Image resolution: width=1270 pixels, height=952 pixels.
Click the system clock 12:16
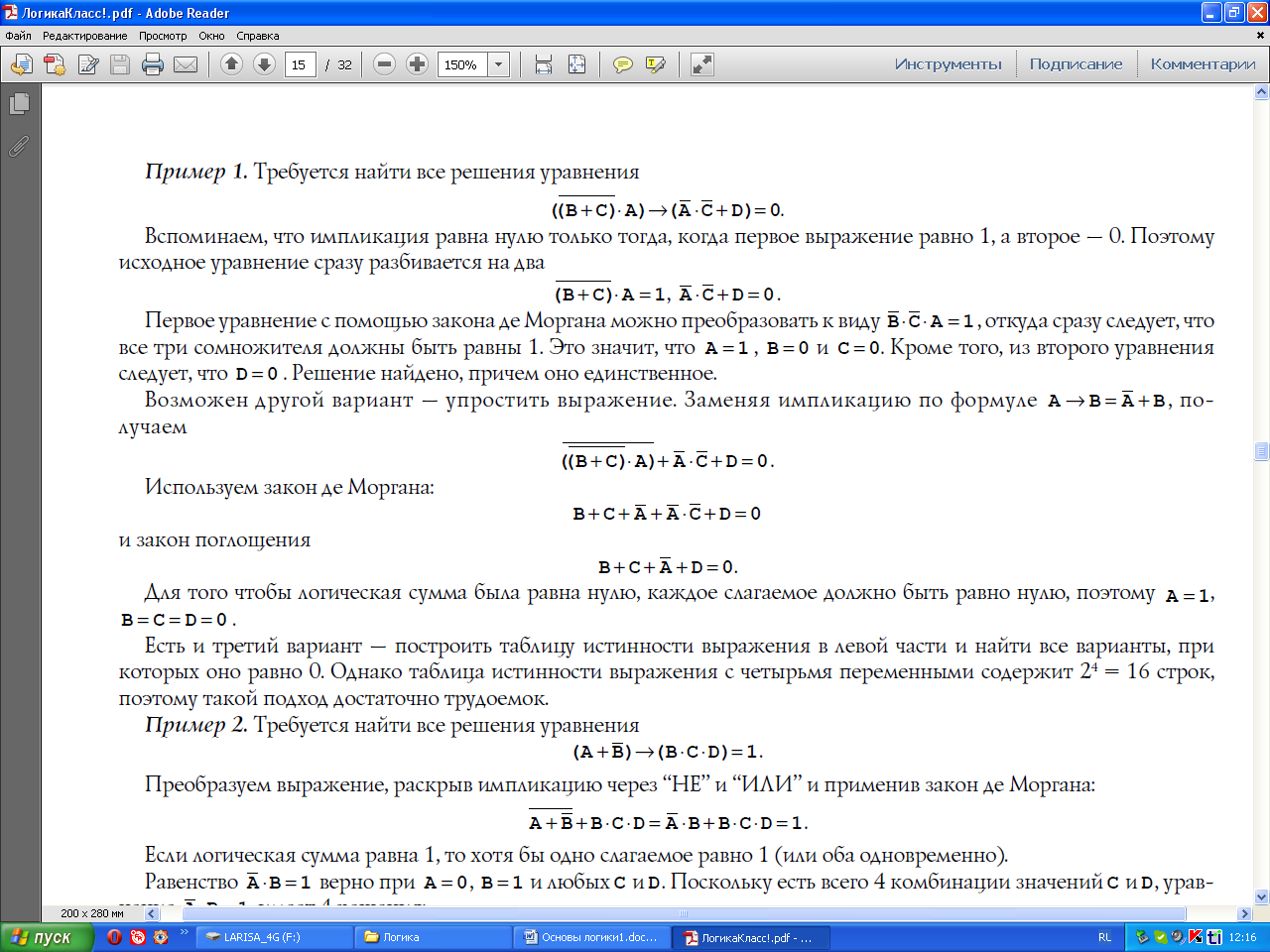click(1242, 937)
